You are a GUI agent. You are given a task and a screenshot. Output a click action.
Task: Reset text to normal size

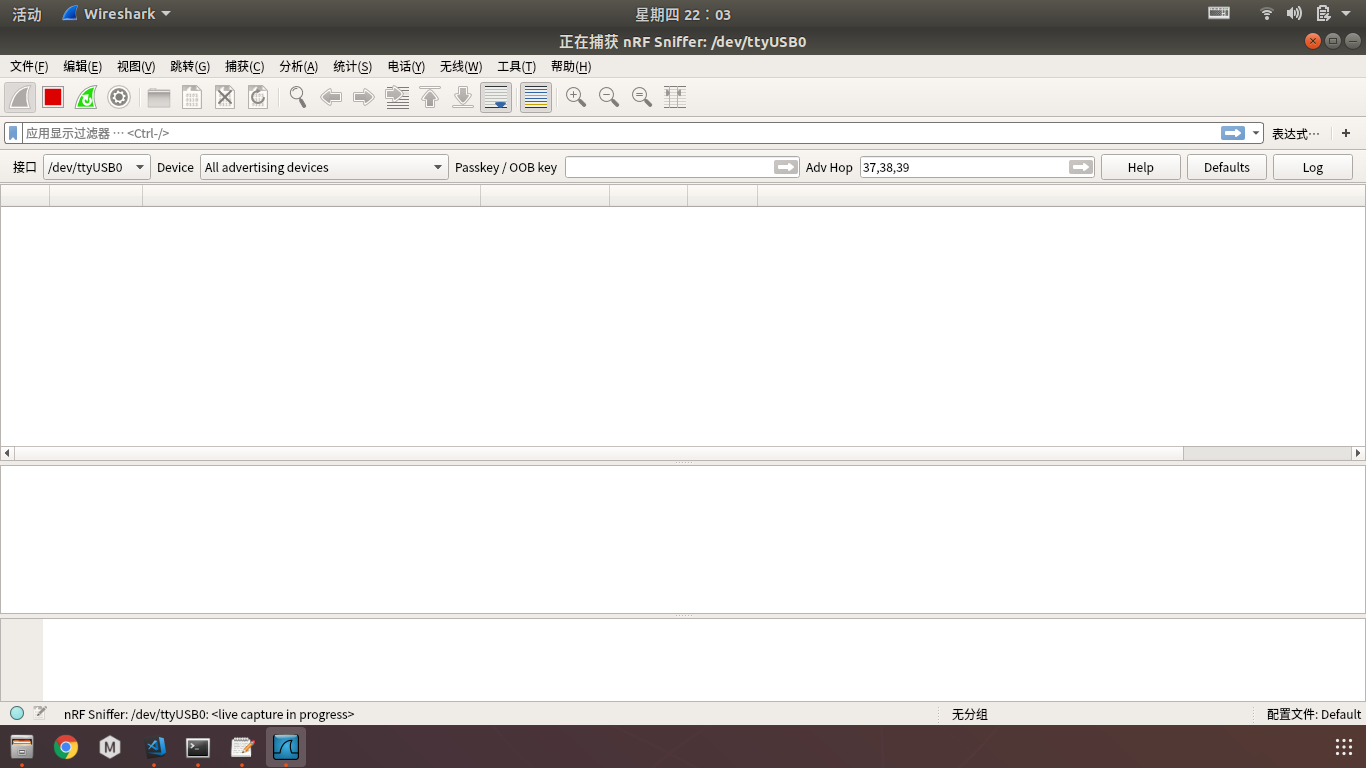coord(642,97)
